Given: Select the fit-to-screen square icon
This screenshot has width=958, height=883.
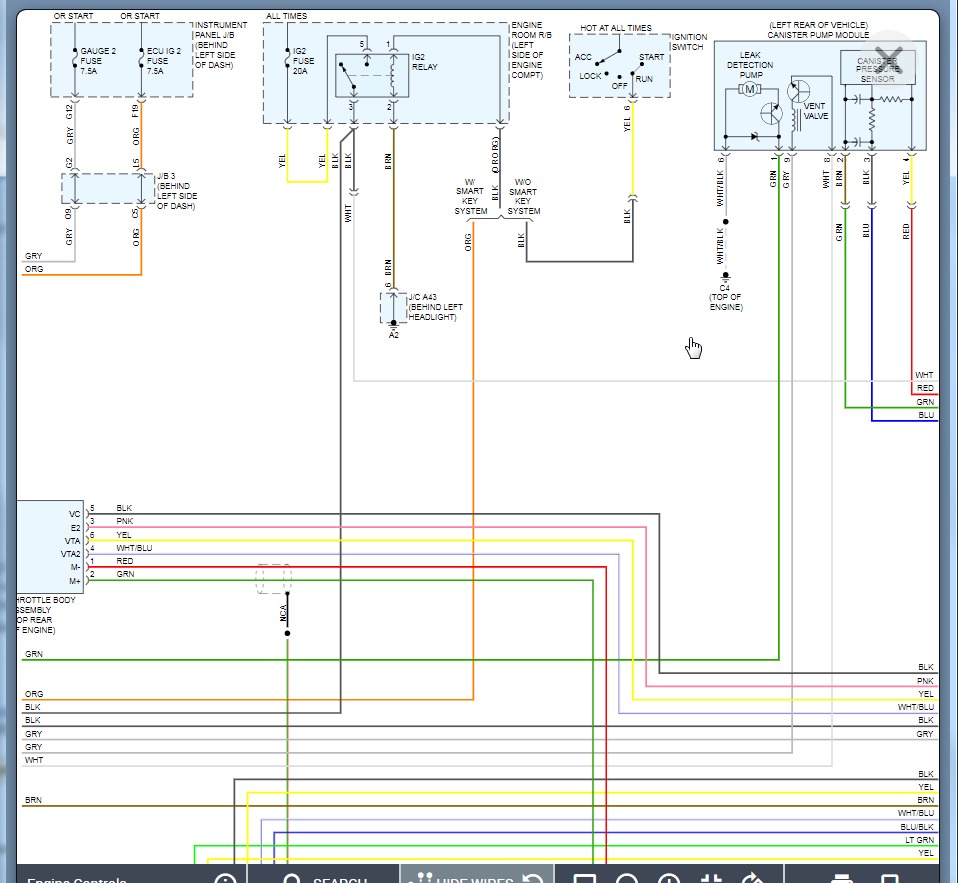Looking at the screenshot, I should point(583,877).
